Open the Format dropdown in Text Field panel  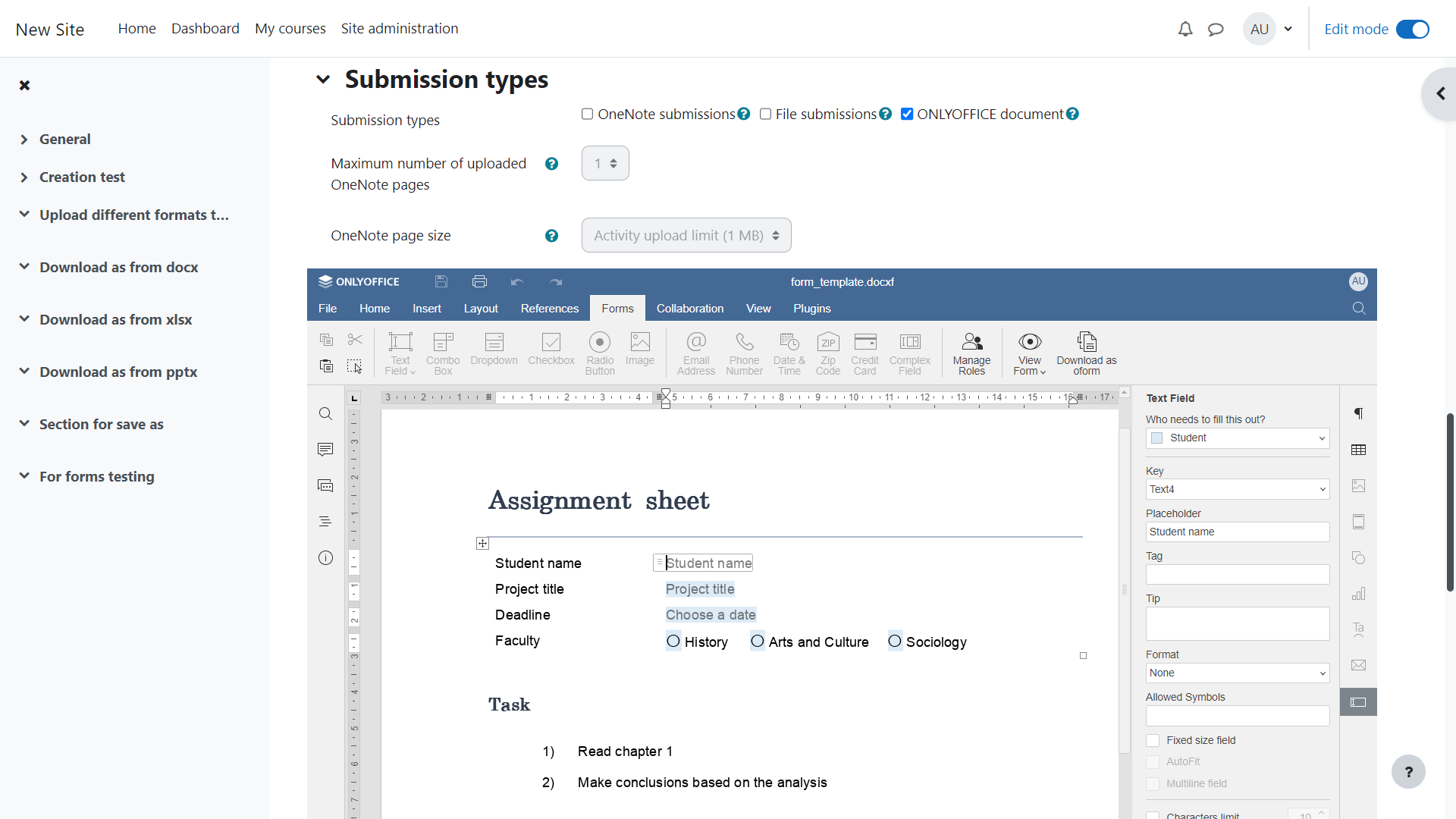(x=1237, y=673)
